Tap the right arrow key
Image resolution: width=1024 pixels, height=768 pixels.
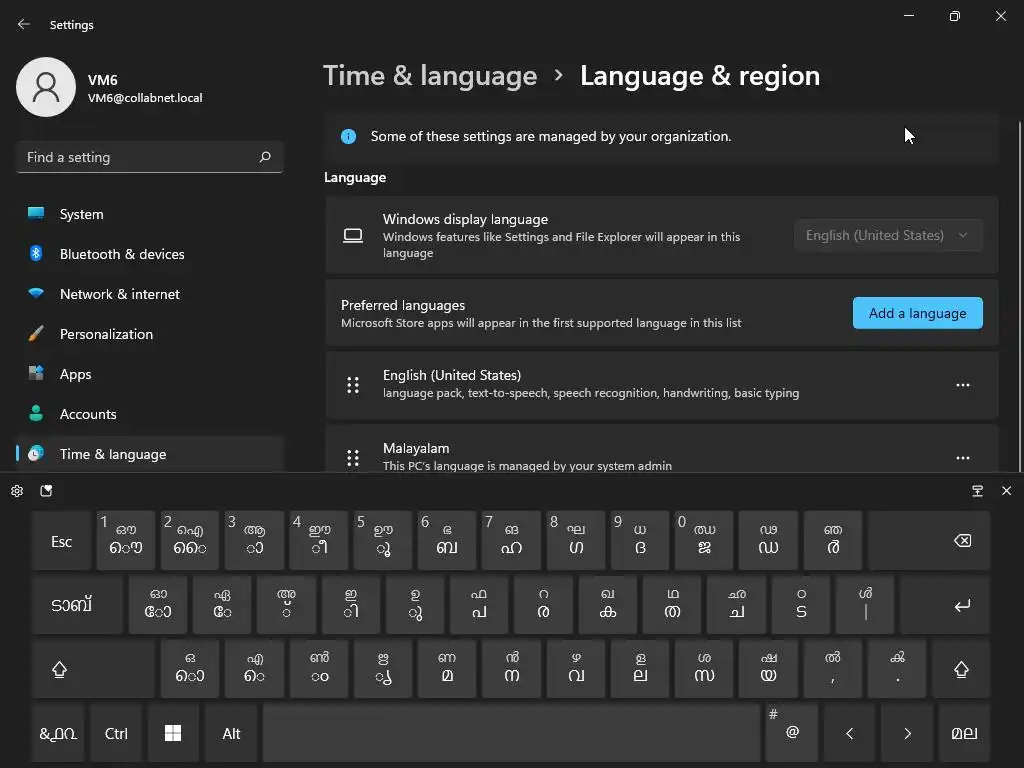907,733
